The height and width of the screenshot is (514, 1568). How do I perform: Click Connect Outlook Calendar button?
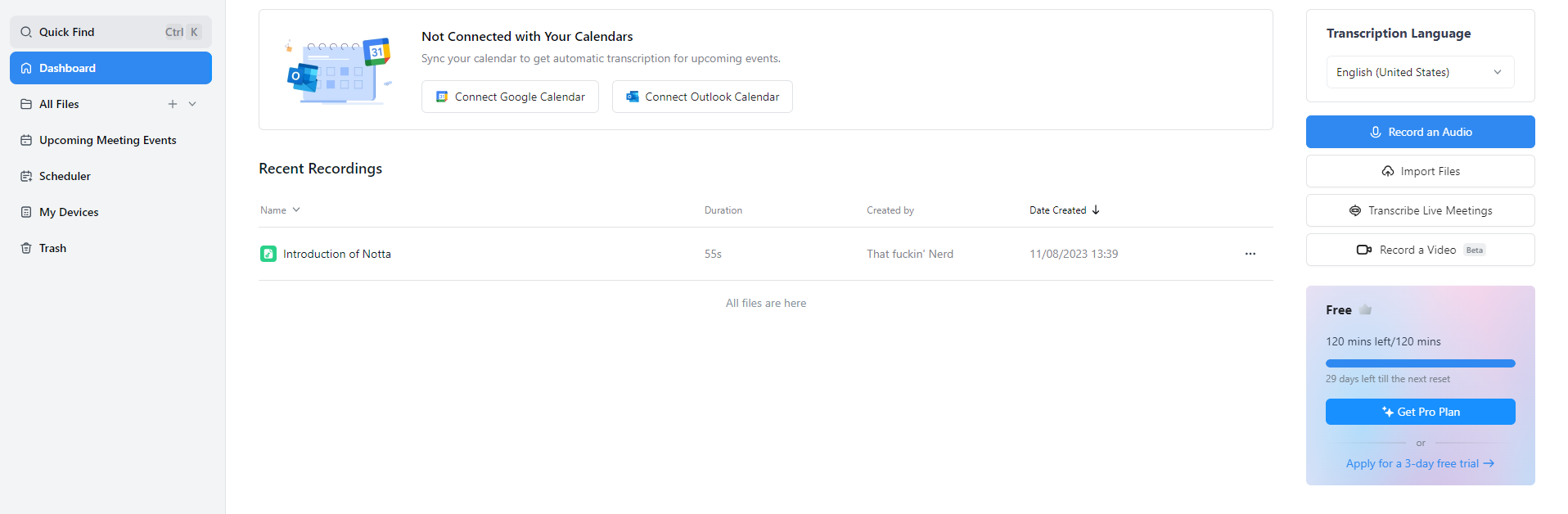(x=702, y=97)
